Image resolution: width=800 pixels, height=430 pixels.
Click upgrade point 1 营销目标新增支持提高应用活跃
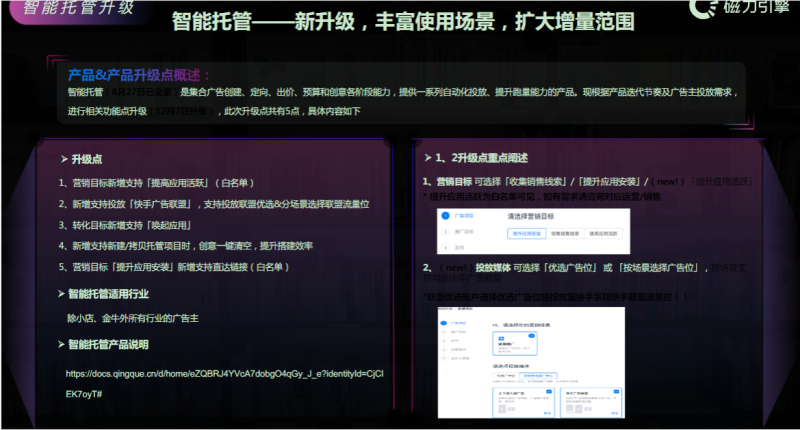click(156, 183)
